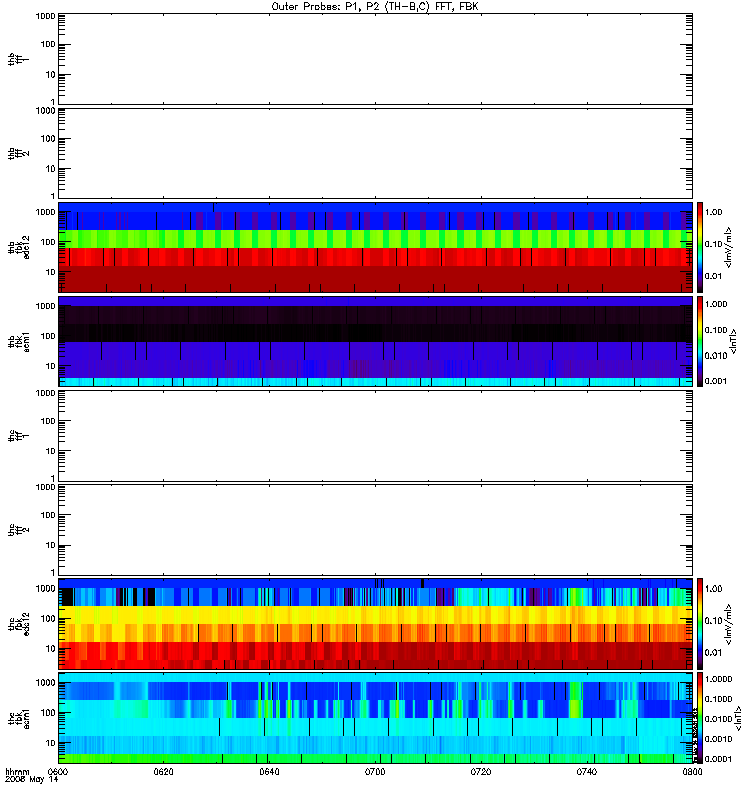Click the 0800 time axis label
Viewport: 750px width, 800px height.
[x=692, y=771]
